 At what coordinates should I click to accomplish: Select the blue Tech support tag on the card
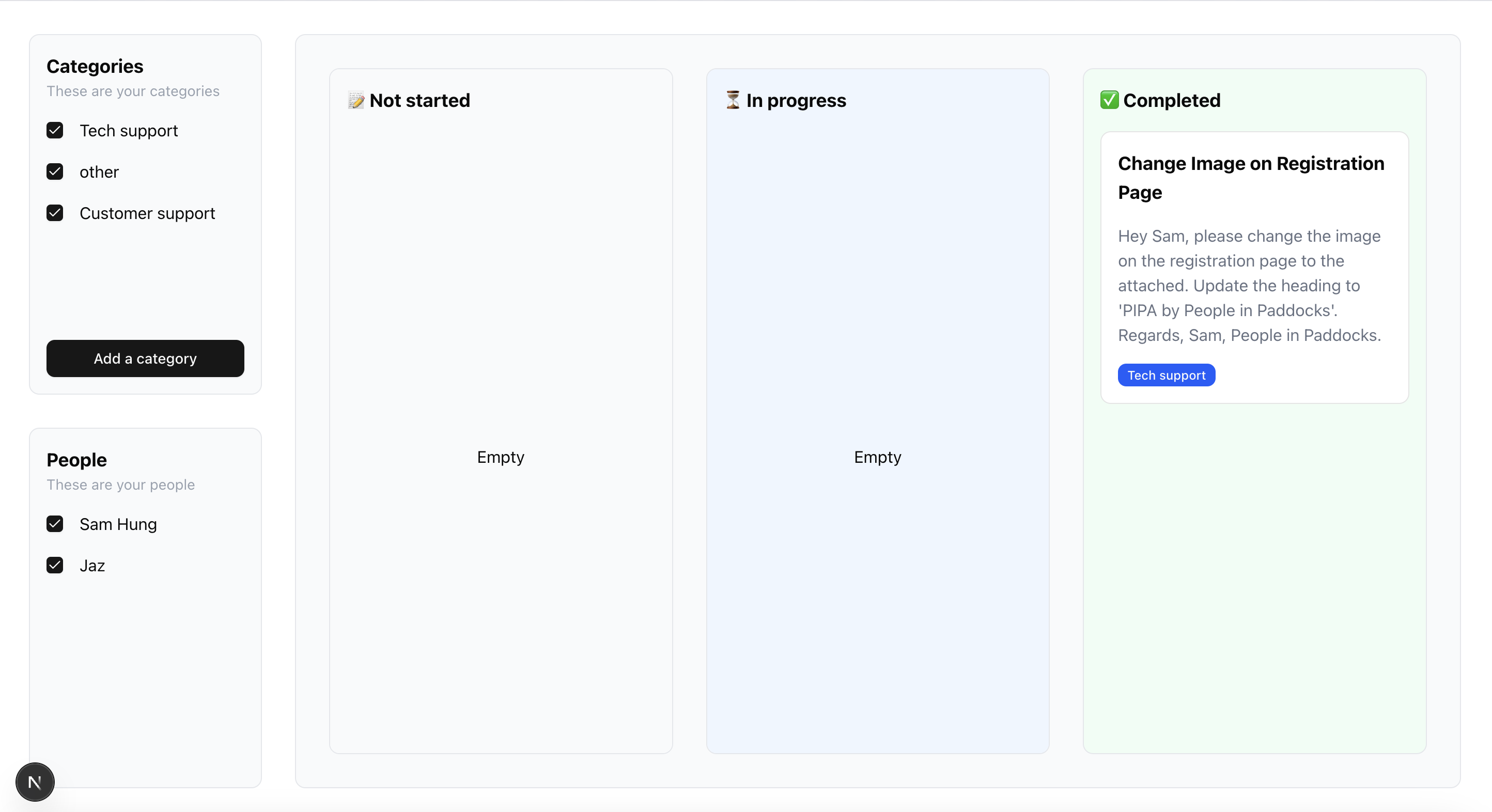[x=1166, y=374]
